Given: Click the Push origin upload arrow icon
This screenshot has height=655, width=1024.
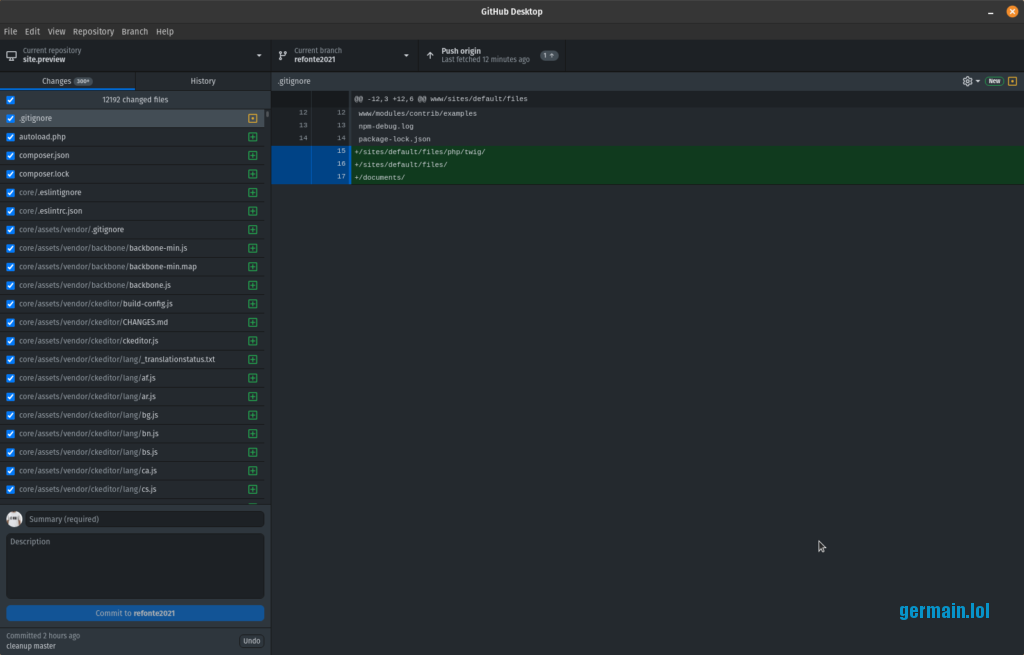Looking at the screenshot, I should point(430,55).
